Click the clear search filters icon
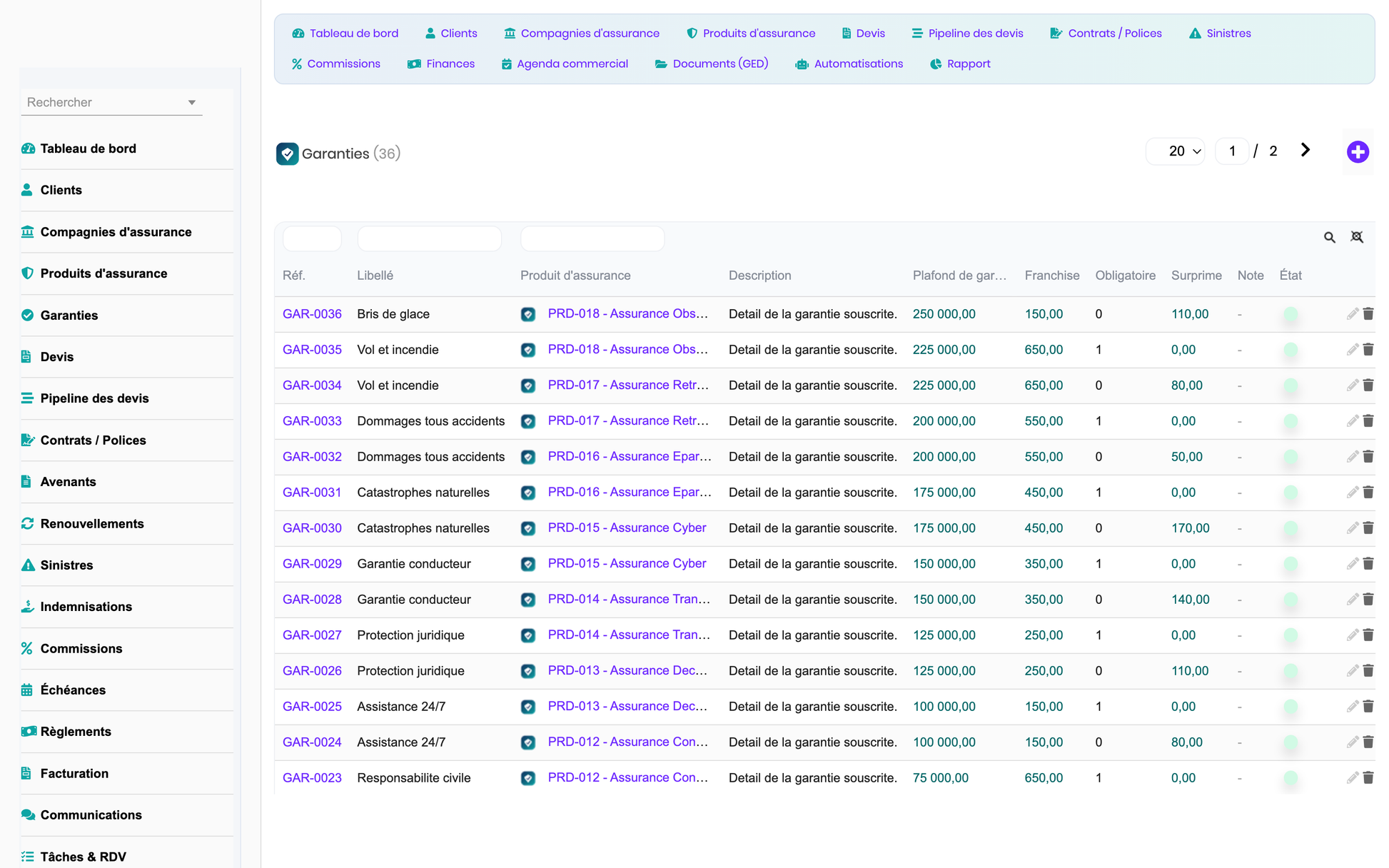Viewport: 1389px width, 868px height. [x=1357, y=237]
